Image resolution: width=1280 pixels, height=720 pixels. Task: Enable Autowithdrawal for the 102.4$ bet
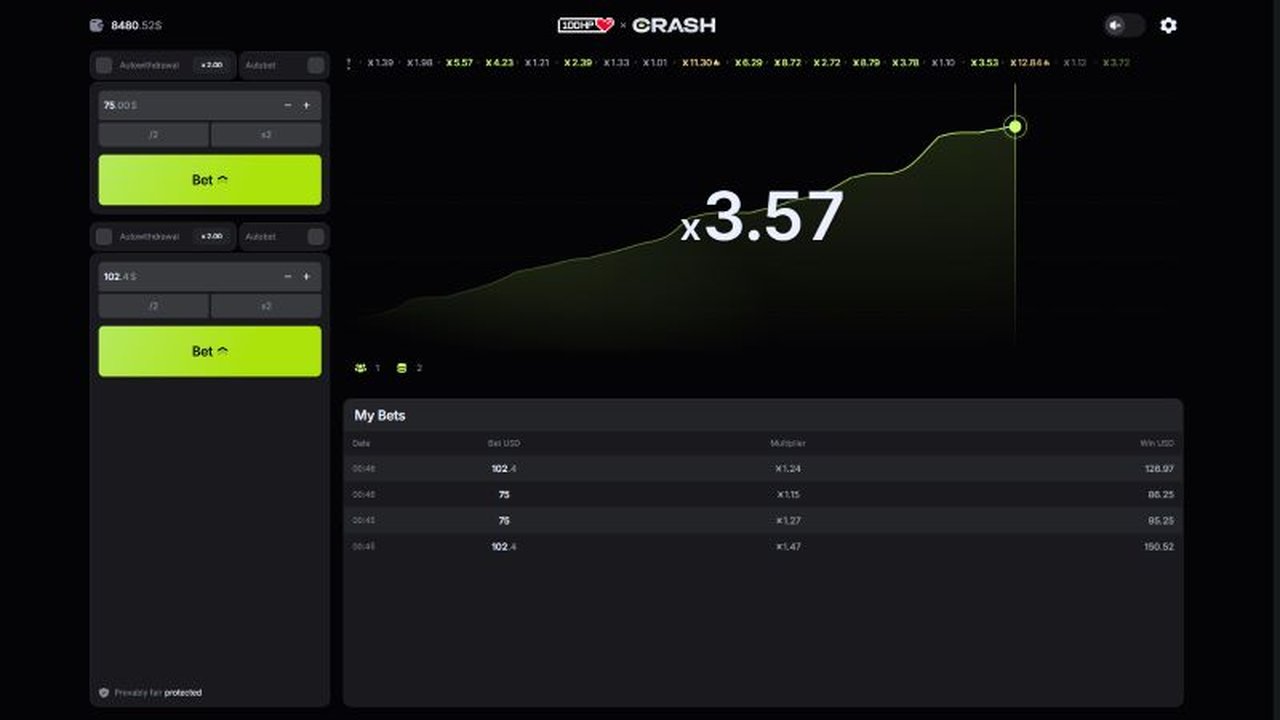point(103,237)
